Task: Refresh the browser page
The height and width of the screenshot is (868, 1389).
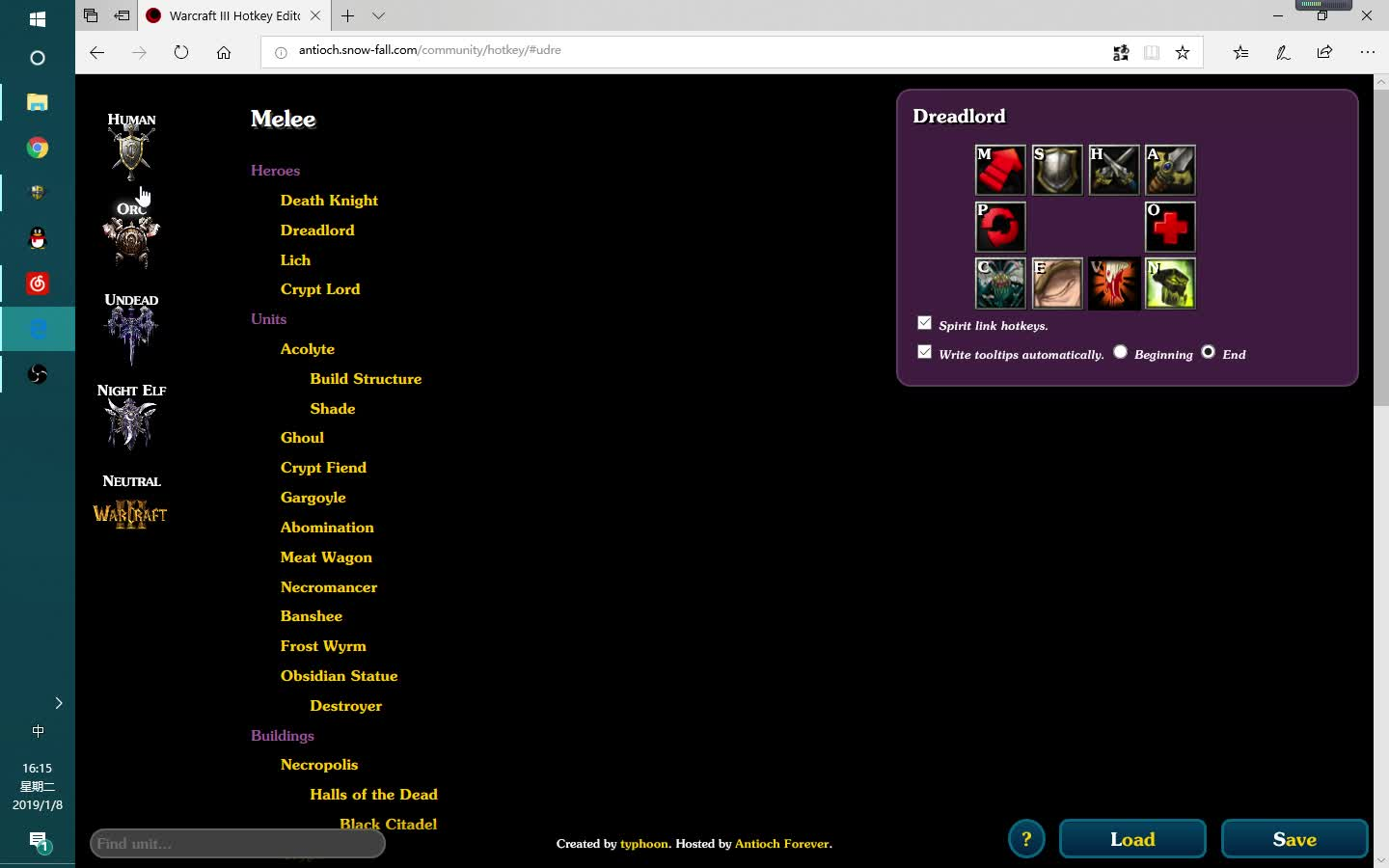Action: 181,52
